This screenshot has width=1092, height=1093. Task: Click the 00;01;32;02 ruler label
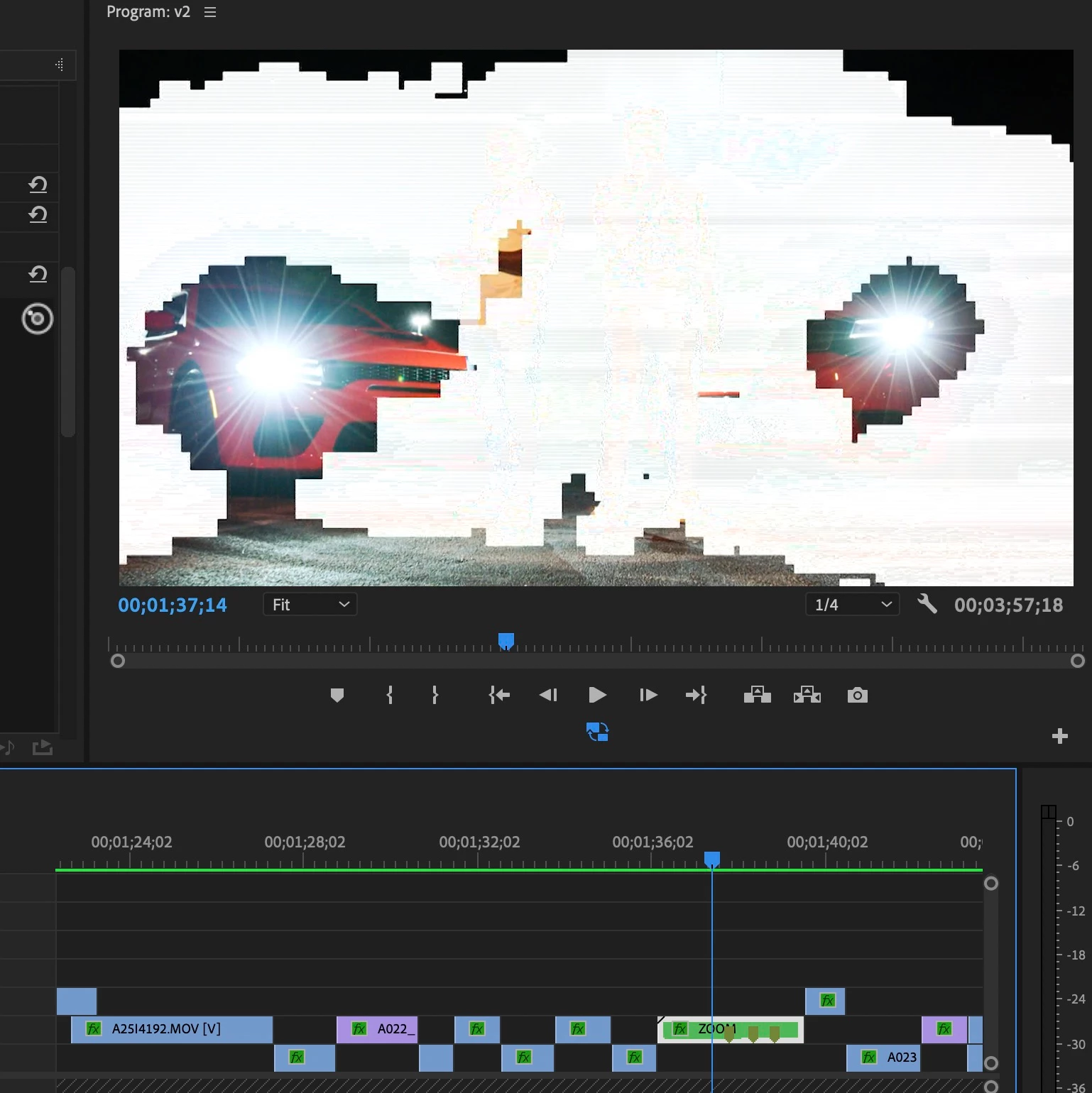pos(479,842)
